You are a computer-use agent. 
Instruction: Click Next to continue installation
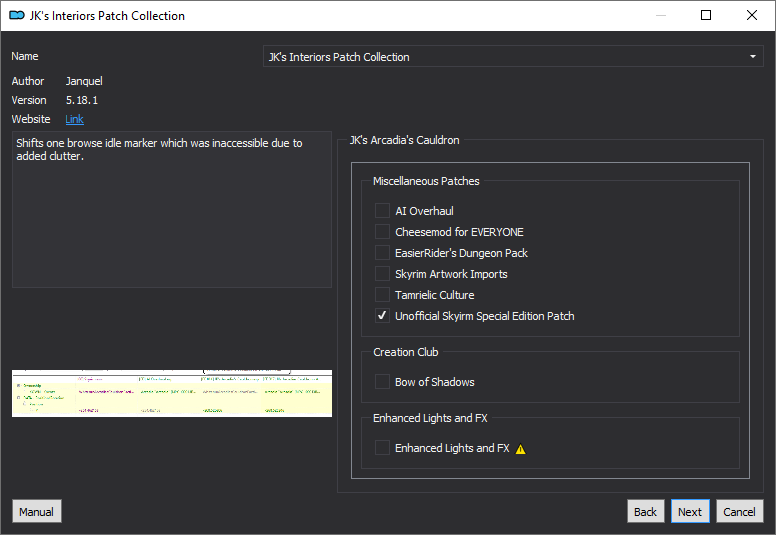690,511
